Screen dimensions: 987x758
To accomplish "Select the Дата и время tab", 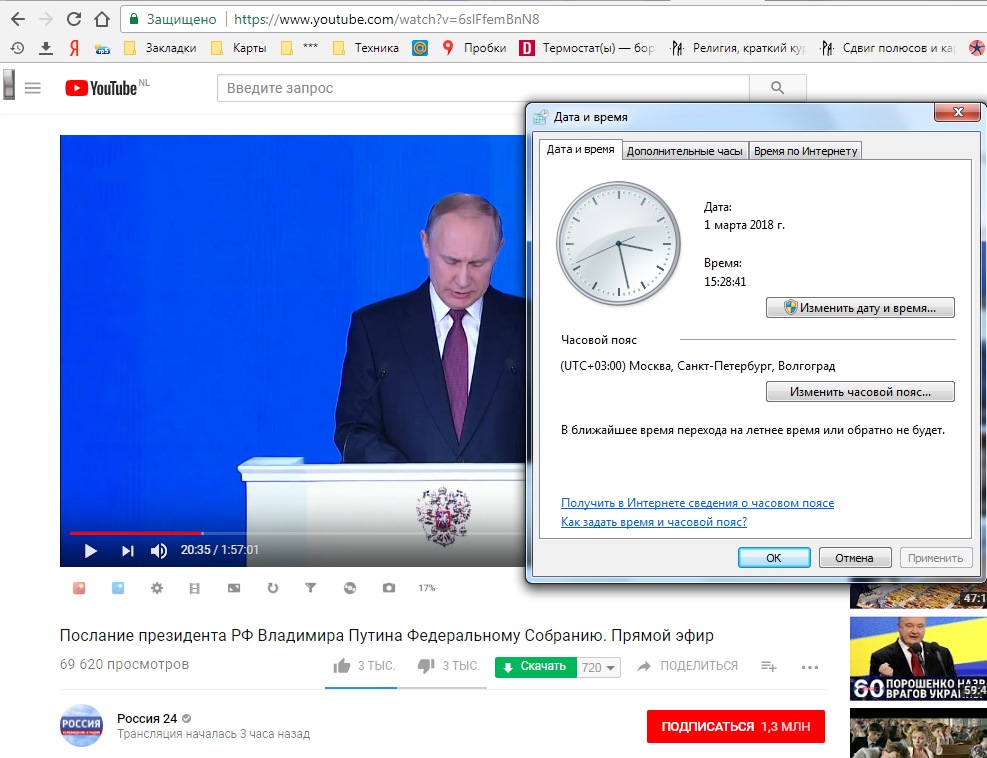I will (580, 150).
